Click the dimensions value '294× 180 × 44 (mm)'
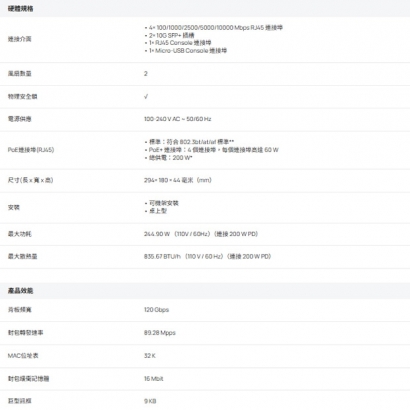This screenshot has height=410, width=410. click(178, 180)
